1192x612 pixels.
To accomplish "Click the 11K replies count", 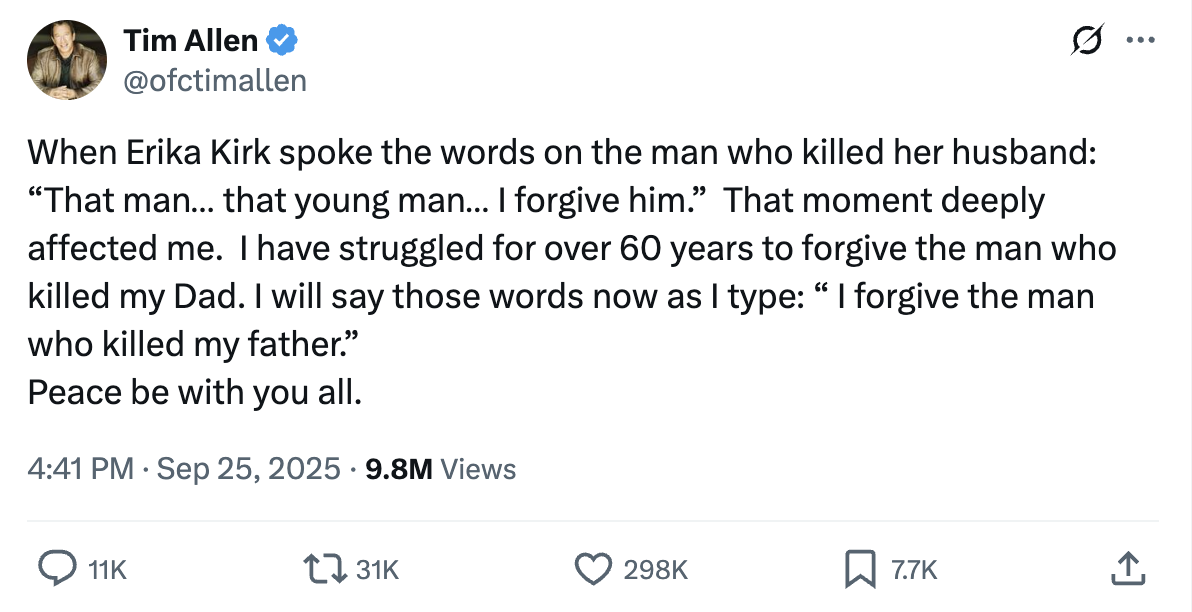I will tap(108, 570).
